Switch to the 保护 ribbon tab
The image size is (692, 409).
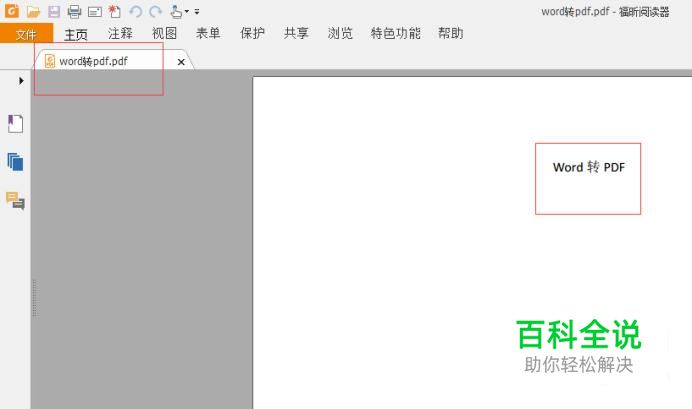[252, 33]
